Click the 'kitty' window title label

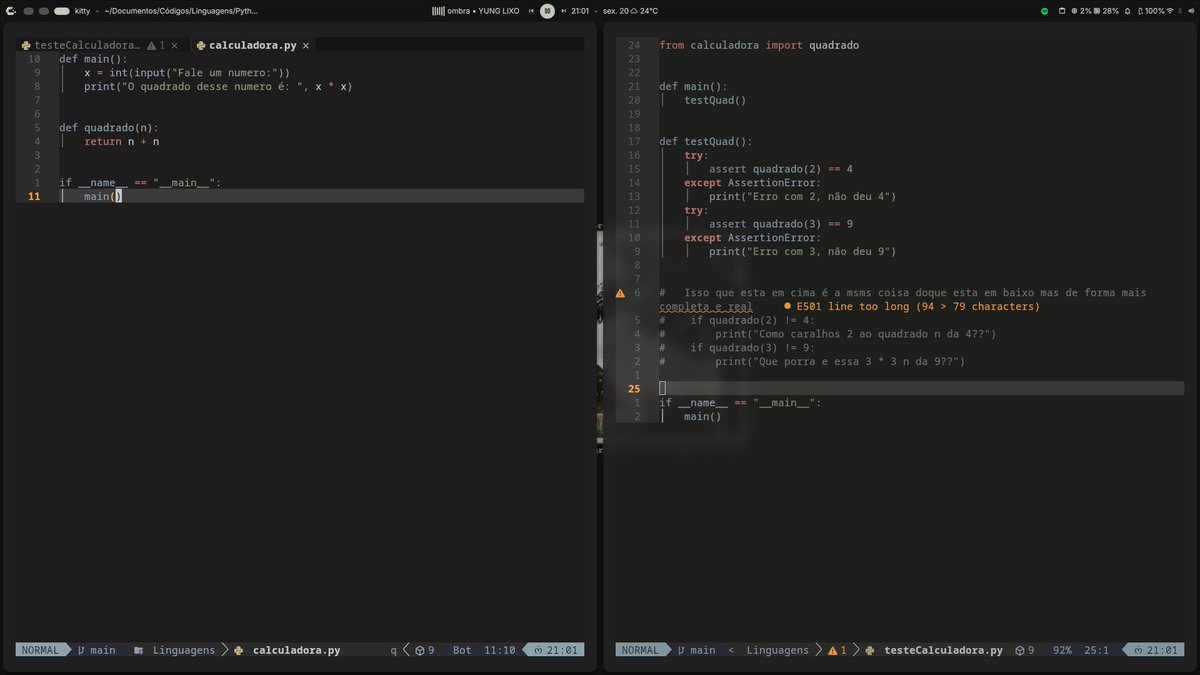pyautogui.click(x=82, y=10)
